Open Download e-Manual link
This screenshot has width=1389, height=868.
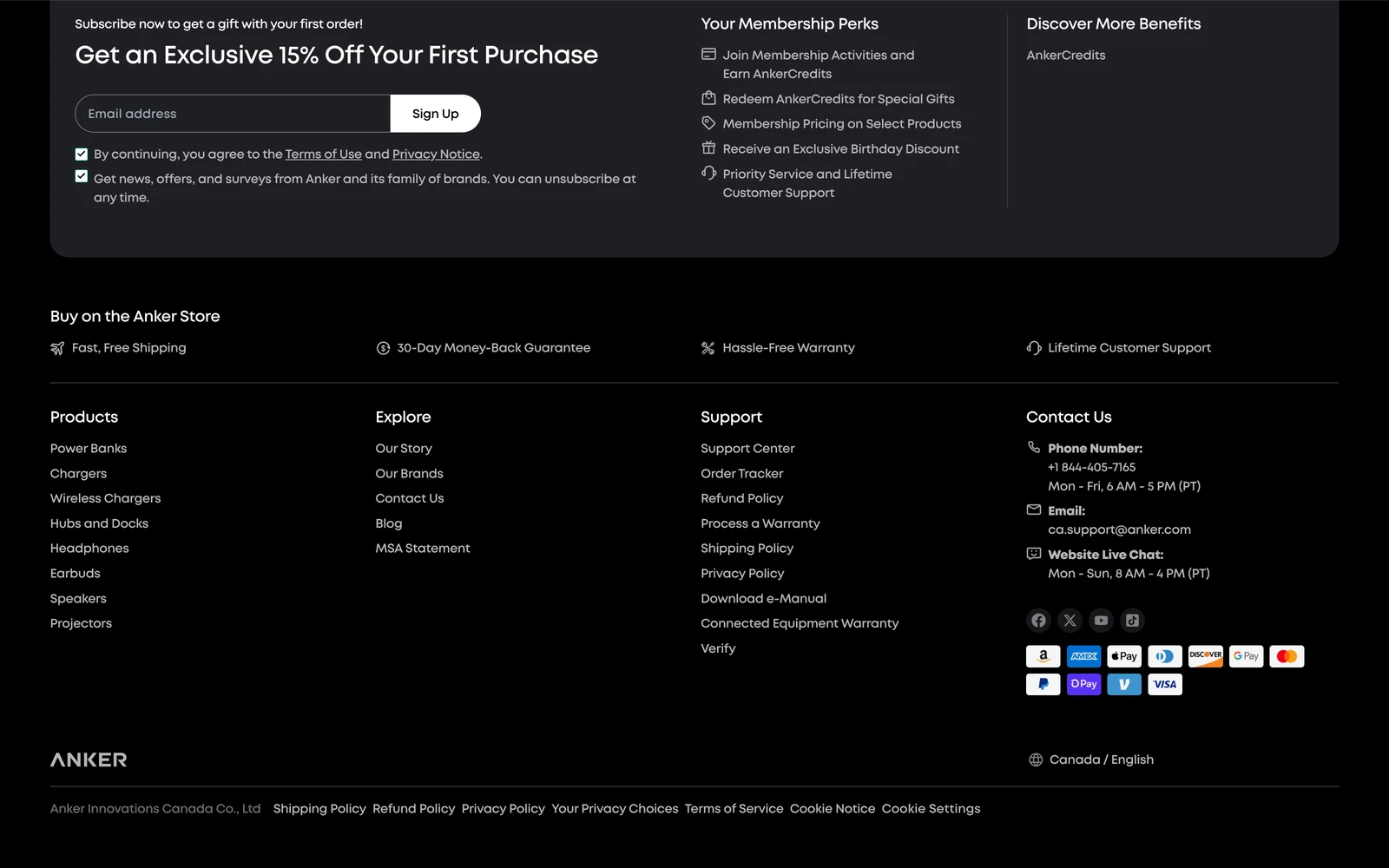(764, 599)
